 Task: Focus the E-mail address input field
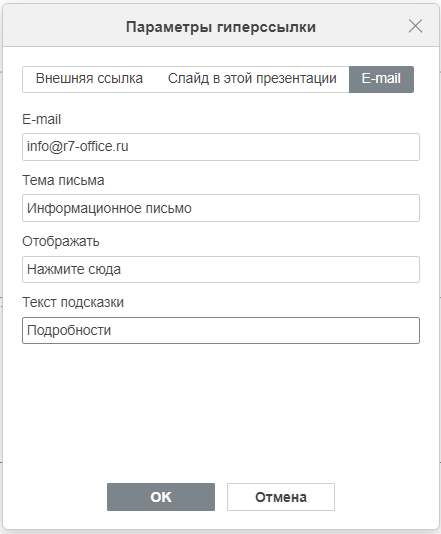[221, 147]
